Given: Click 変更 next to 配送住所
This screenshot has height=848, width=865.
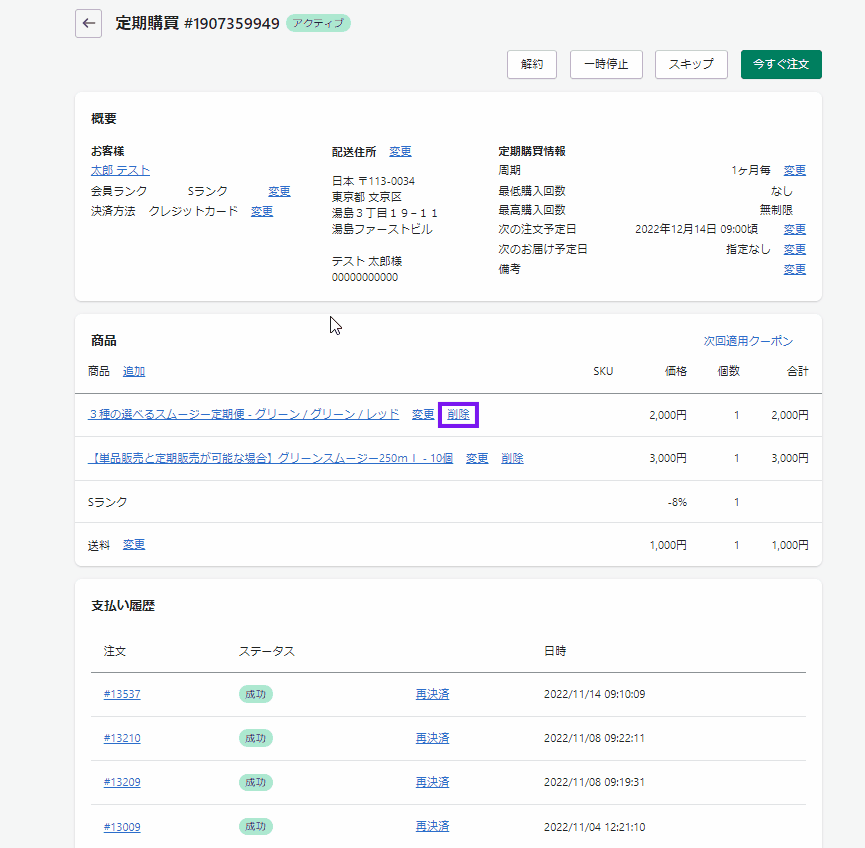Looking at the screenshot, I should click(x=400, y=152).
